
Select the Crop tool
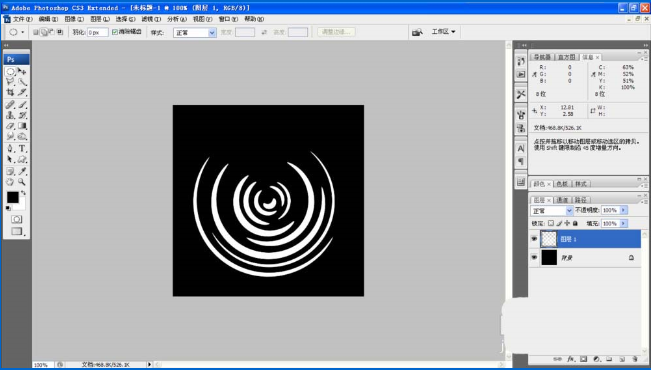click(10, 93)
